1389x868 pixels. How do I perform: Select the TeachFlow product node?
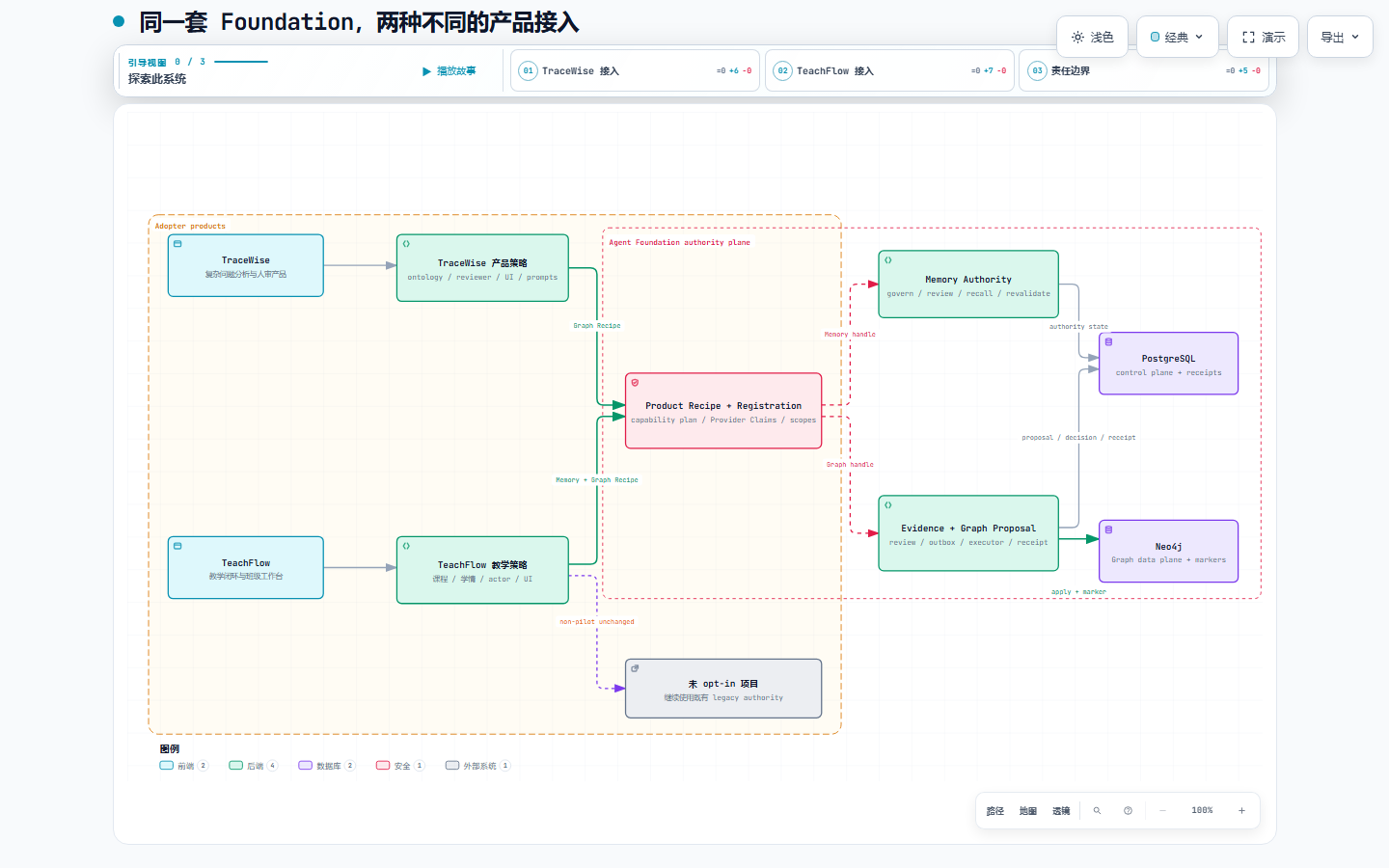246,568
